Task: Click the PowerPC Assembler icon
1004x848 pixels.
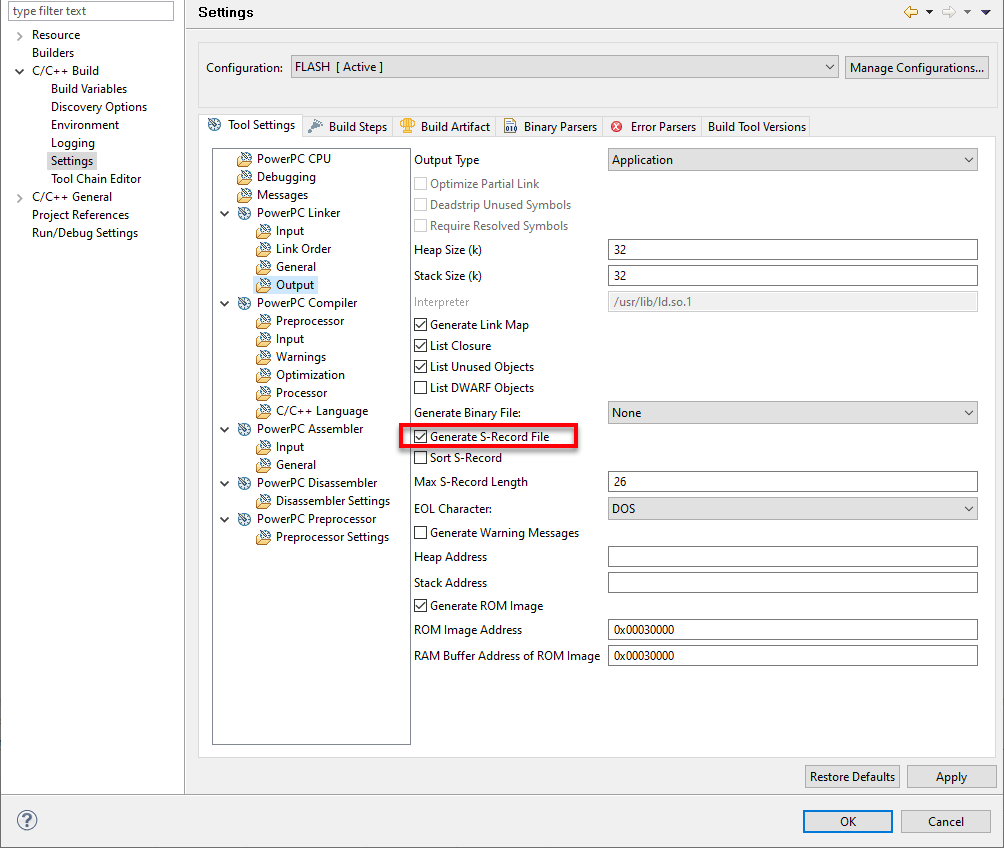Action: tap(244, 428)
